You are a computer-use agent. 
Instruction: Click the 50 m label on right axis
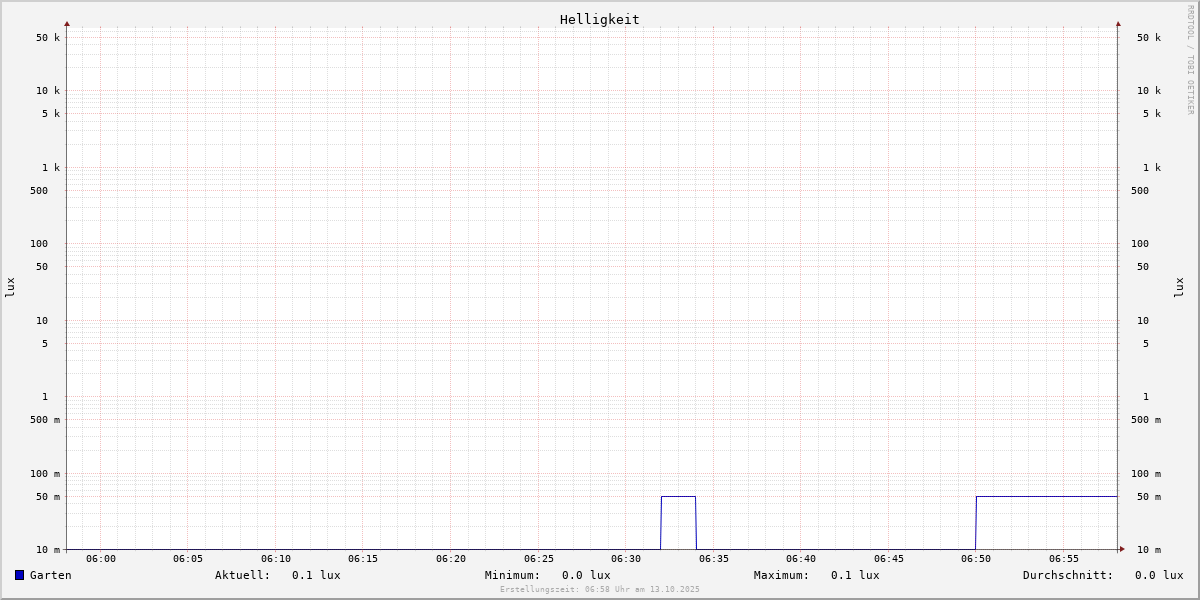[1149, 497]
